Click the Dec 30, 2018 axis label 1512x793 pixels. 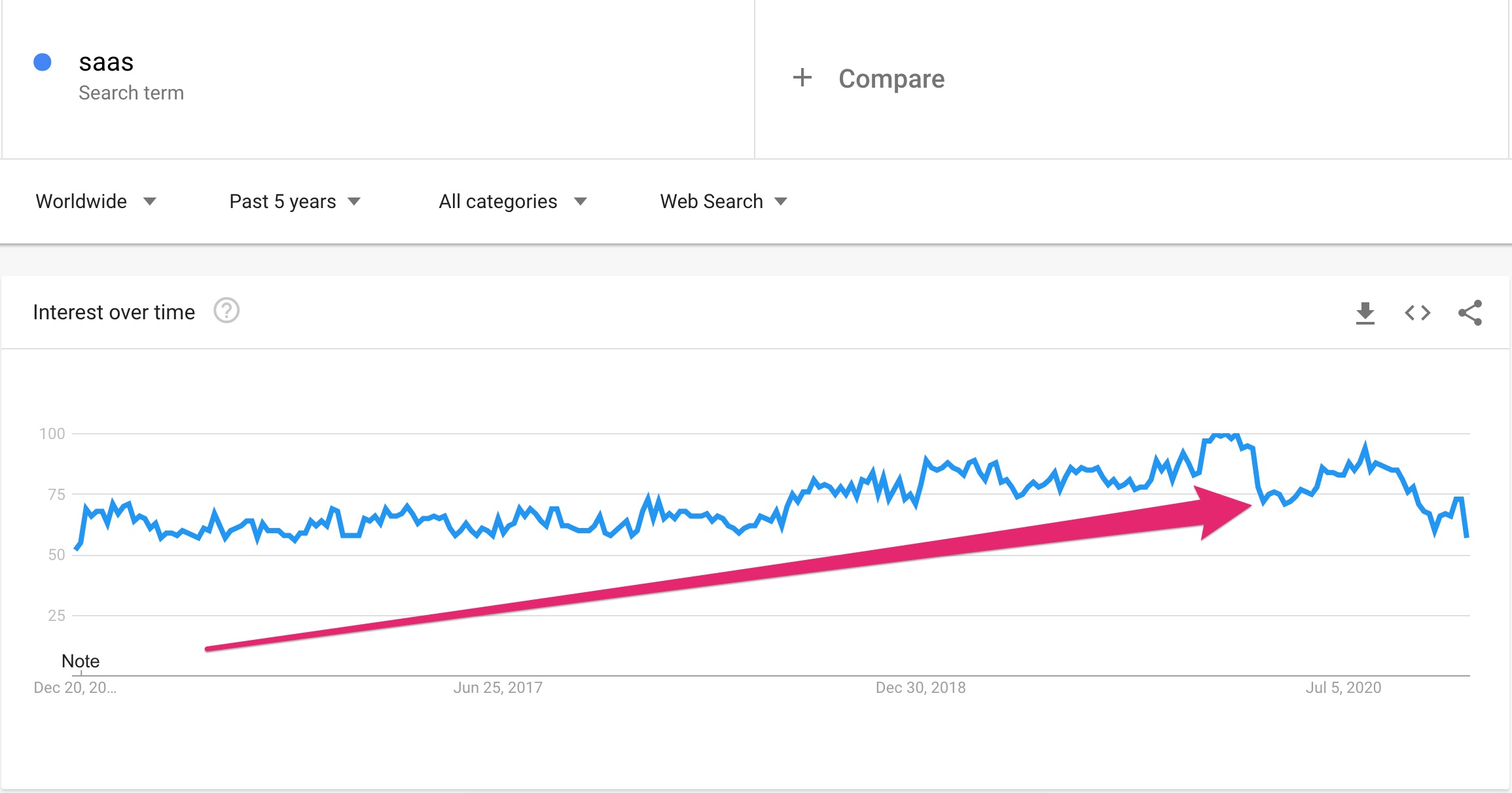[920, 688]
